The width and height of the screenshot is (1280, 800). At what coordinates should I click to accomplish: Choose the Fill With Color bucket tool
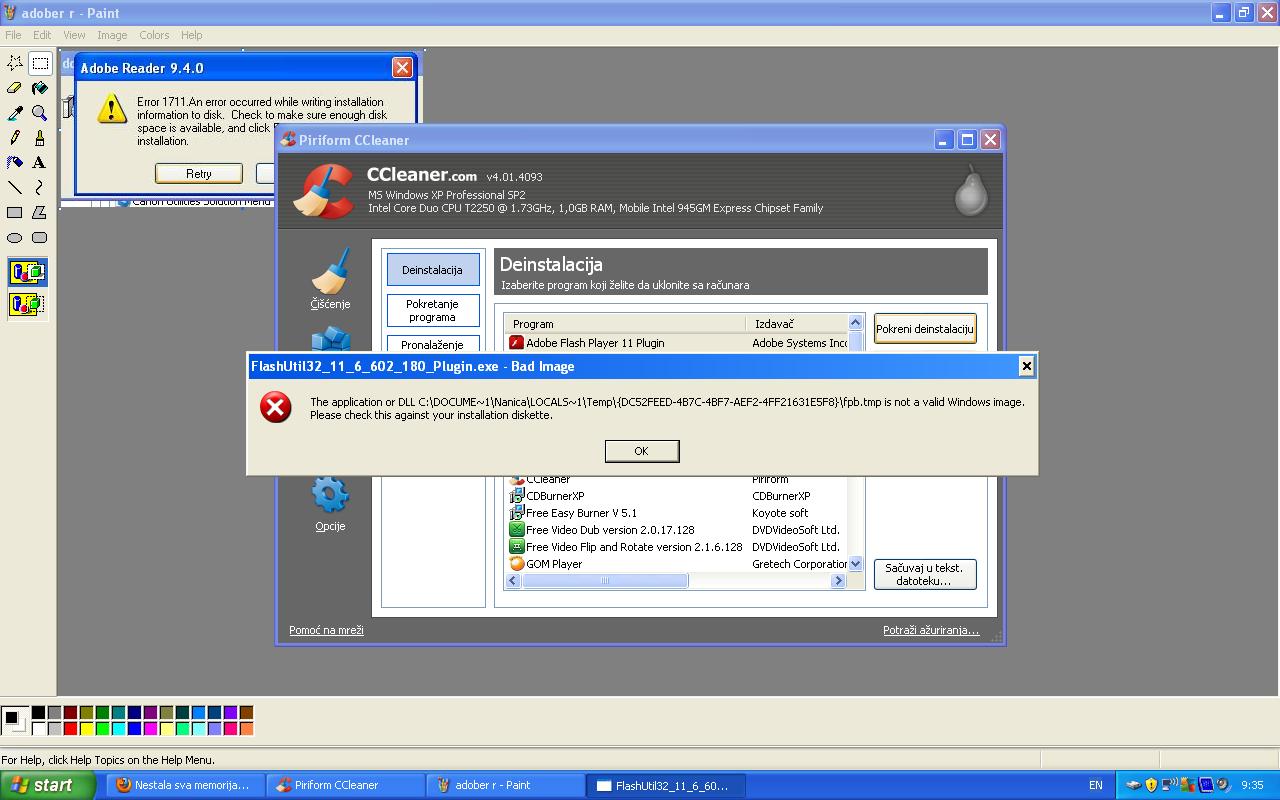coord(40,88)
